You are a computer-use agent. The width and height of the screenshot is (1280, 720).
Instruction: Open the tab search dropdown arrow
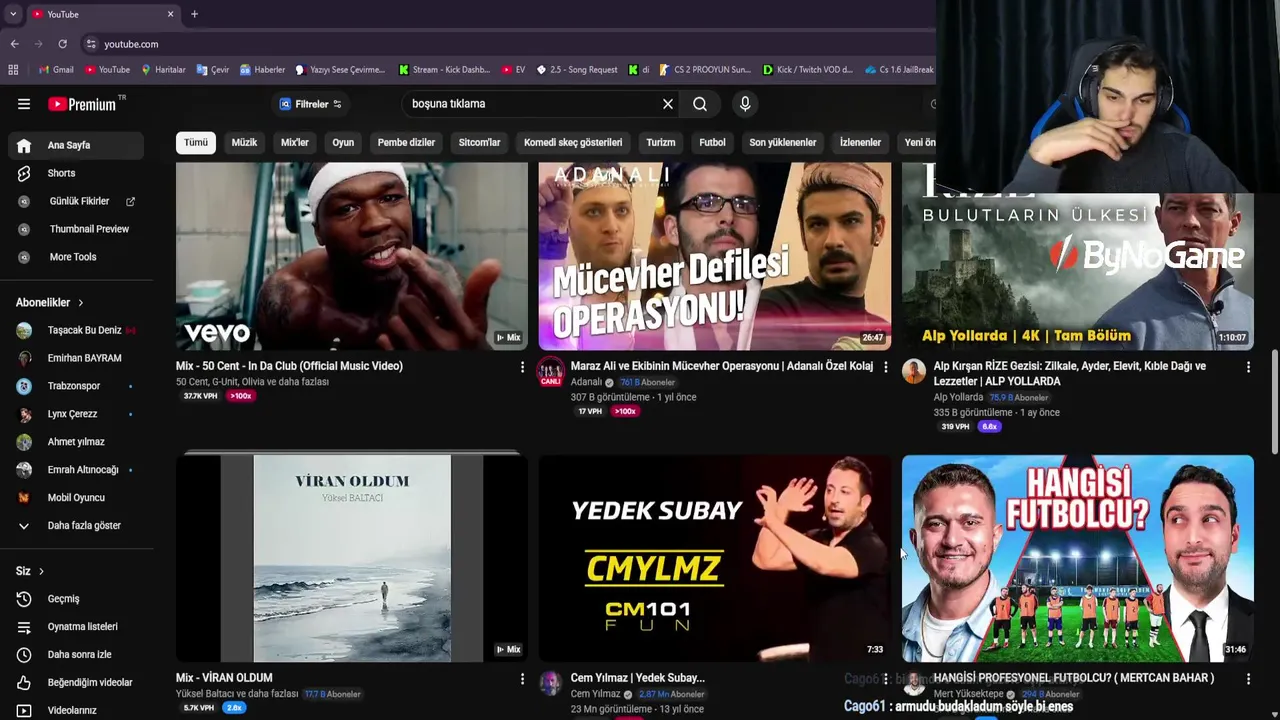[x=12, y=14]
